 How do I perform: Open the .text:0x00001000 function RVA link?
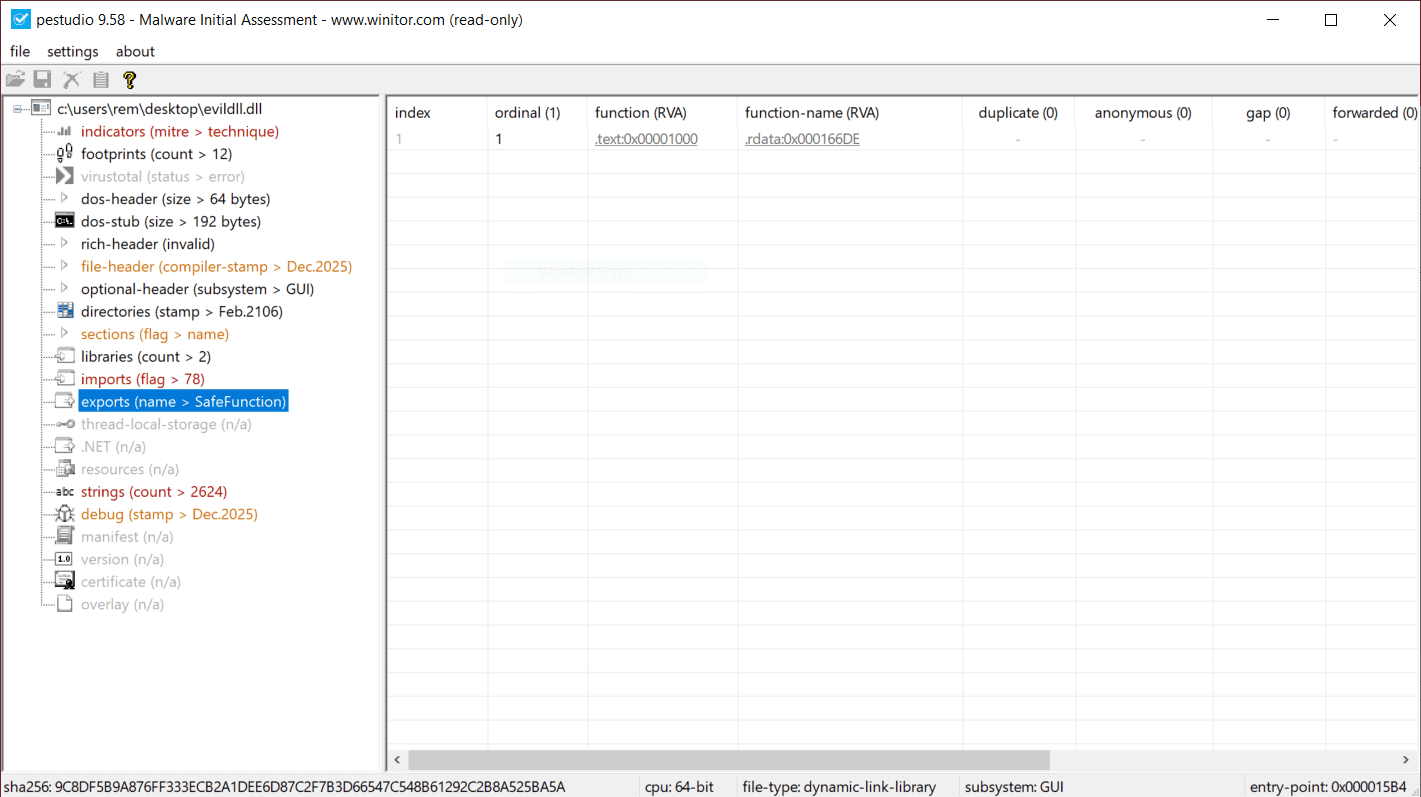pyautogui.click(x=646, y=139)
